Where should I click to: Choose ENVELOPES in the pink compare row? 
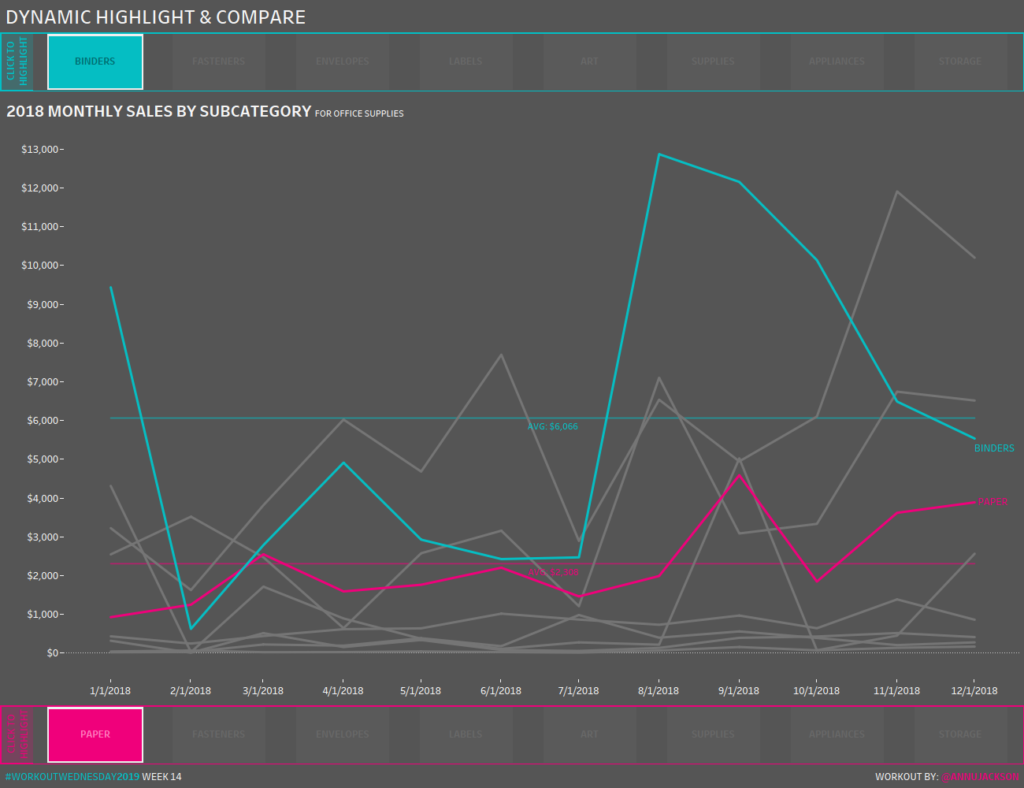tap(342, 734)
